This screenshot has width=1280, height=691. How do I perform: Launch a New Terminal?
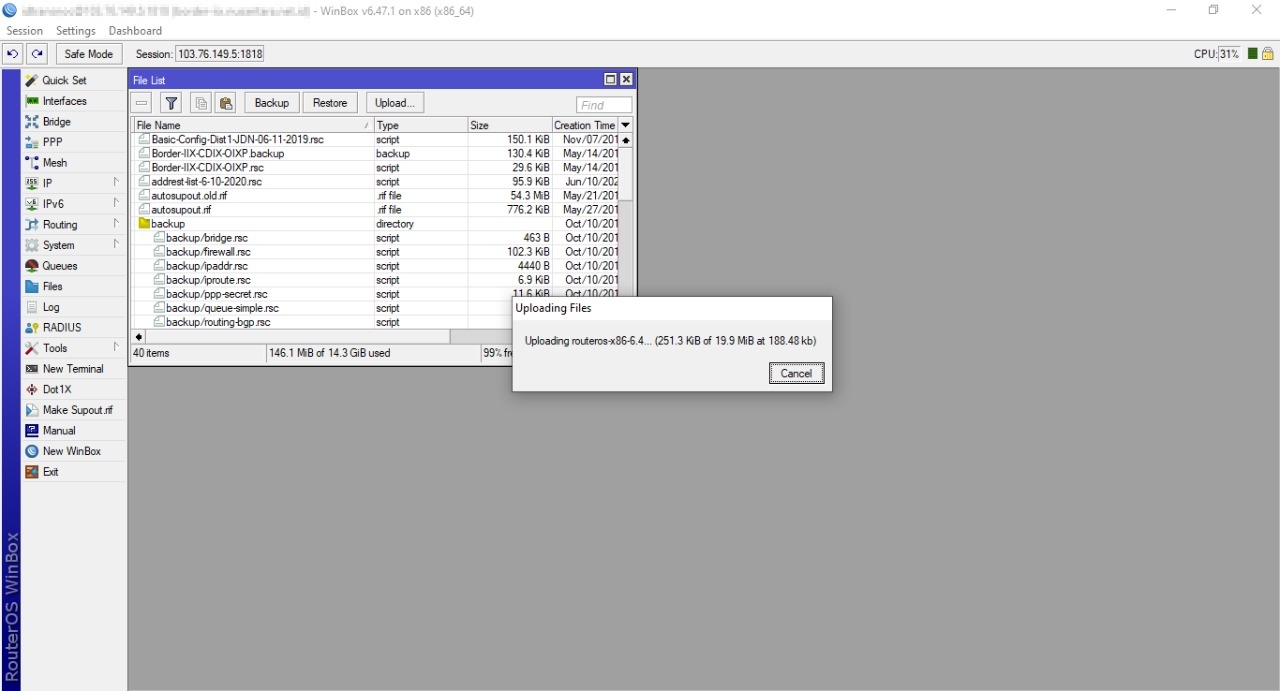(72, 369)
